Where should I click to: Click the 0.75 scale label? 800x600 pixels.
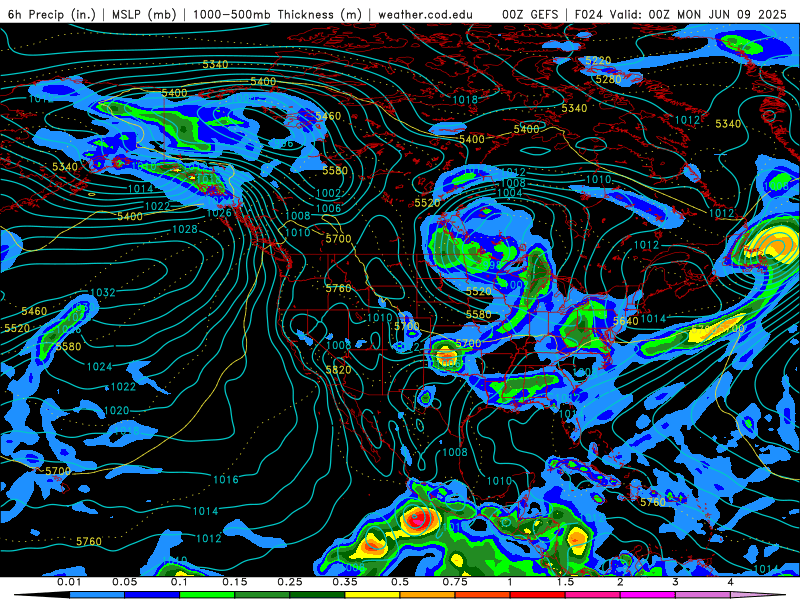click(455, 582)
